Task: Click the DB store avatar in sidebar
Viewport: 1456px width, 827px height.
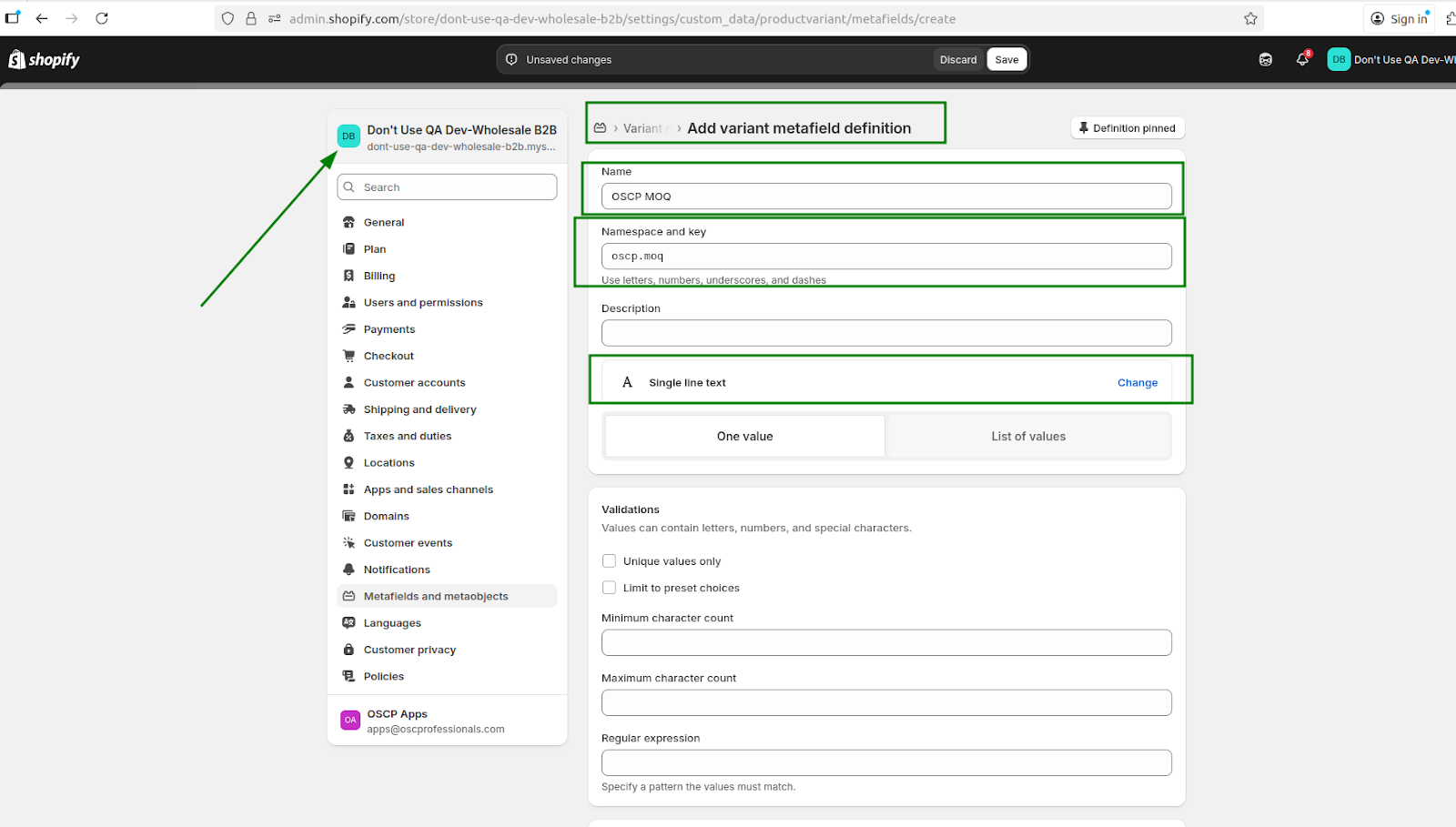Action: (349, 136)
